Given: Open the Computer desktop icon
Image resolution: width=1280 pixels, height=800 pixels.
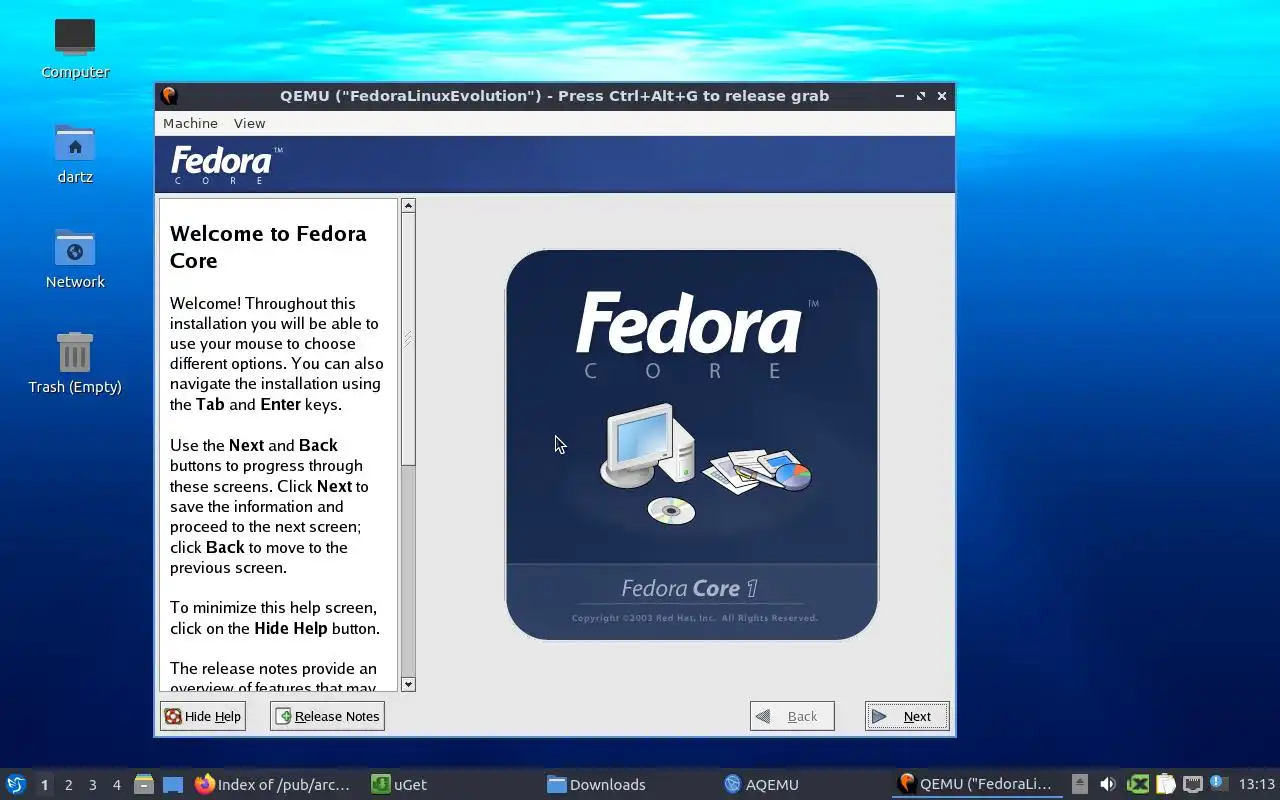Looking at the screenshot, I should [x=75, y=48].
